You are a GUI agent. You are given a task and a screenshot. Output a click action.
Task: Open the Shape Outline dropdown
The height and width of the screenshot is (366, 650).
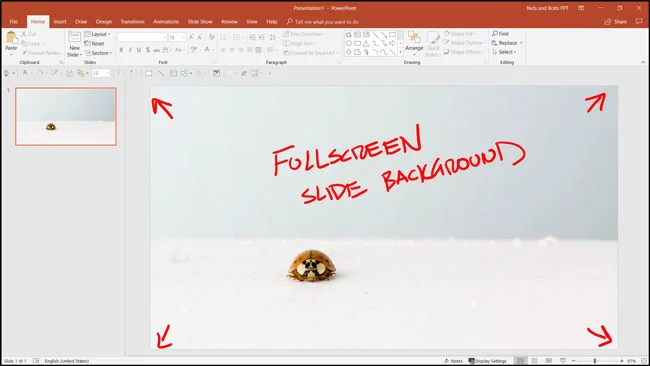coord(464,43)
